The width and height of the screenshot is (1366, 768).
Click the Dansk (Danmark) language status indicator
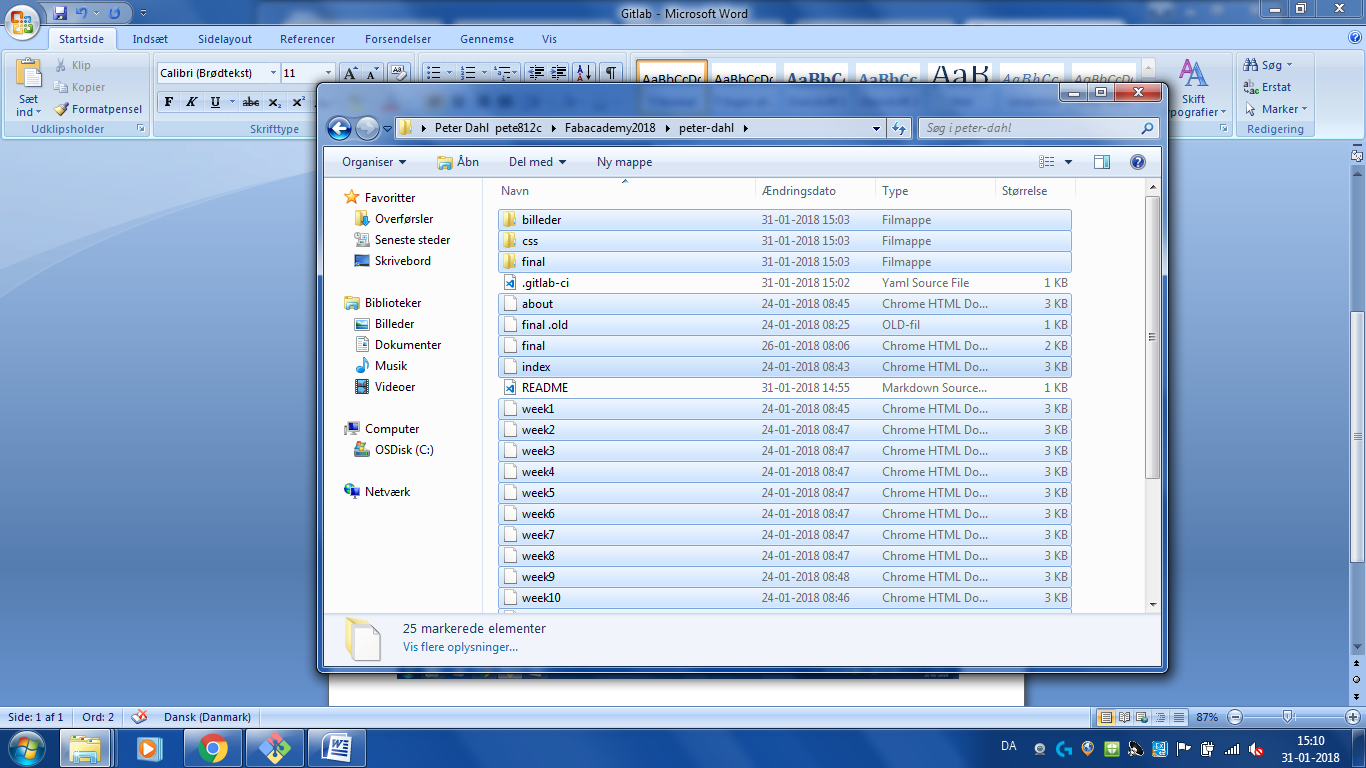pos(207,717)
